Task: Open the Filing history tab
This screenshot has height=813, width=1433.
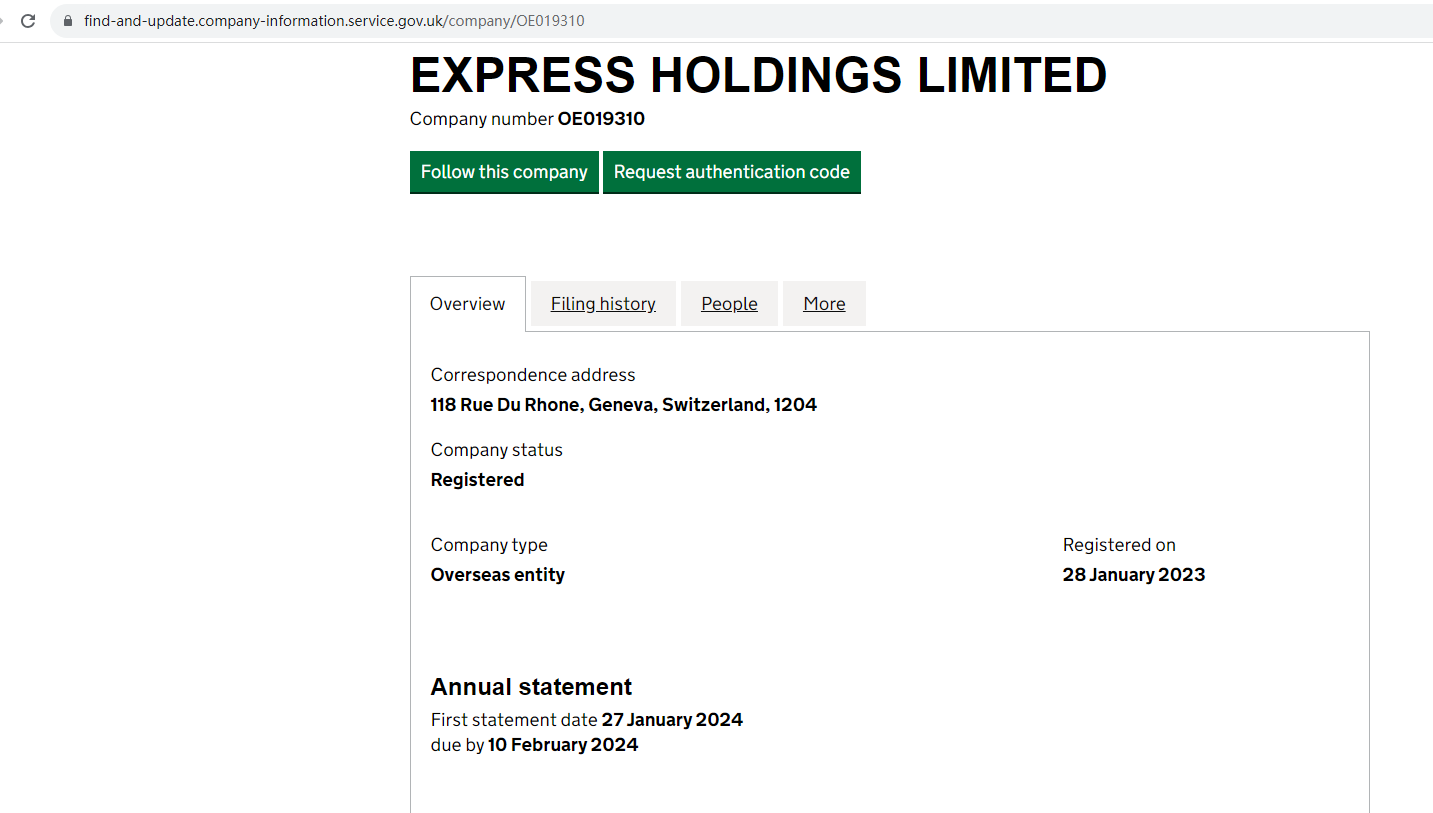Action: tap(603, 304)
